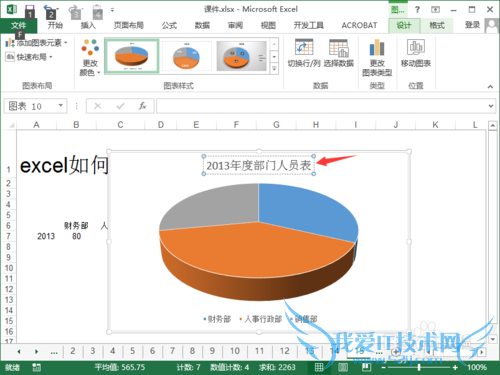Viewport: 500px width, 375px height.
Task: Switch to Developer (开发工具) tab
Action: [309, 25]
